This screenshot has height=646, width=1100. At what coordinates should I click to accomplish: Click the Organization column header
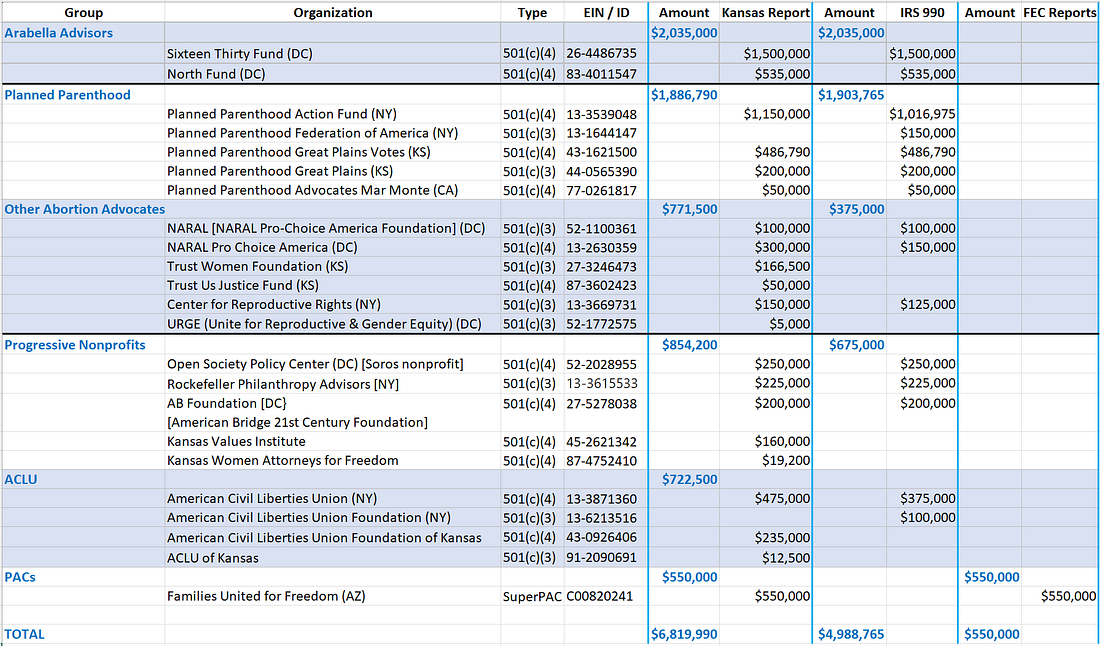point(333,13)
